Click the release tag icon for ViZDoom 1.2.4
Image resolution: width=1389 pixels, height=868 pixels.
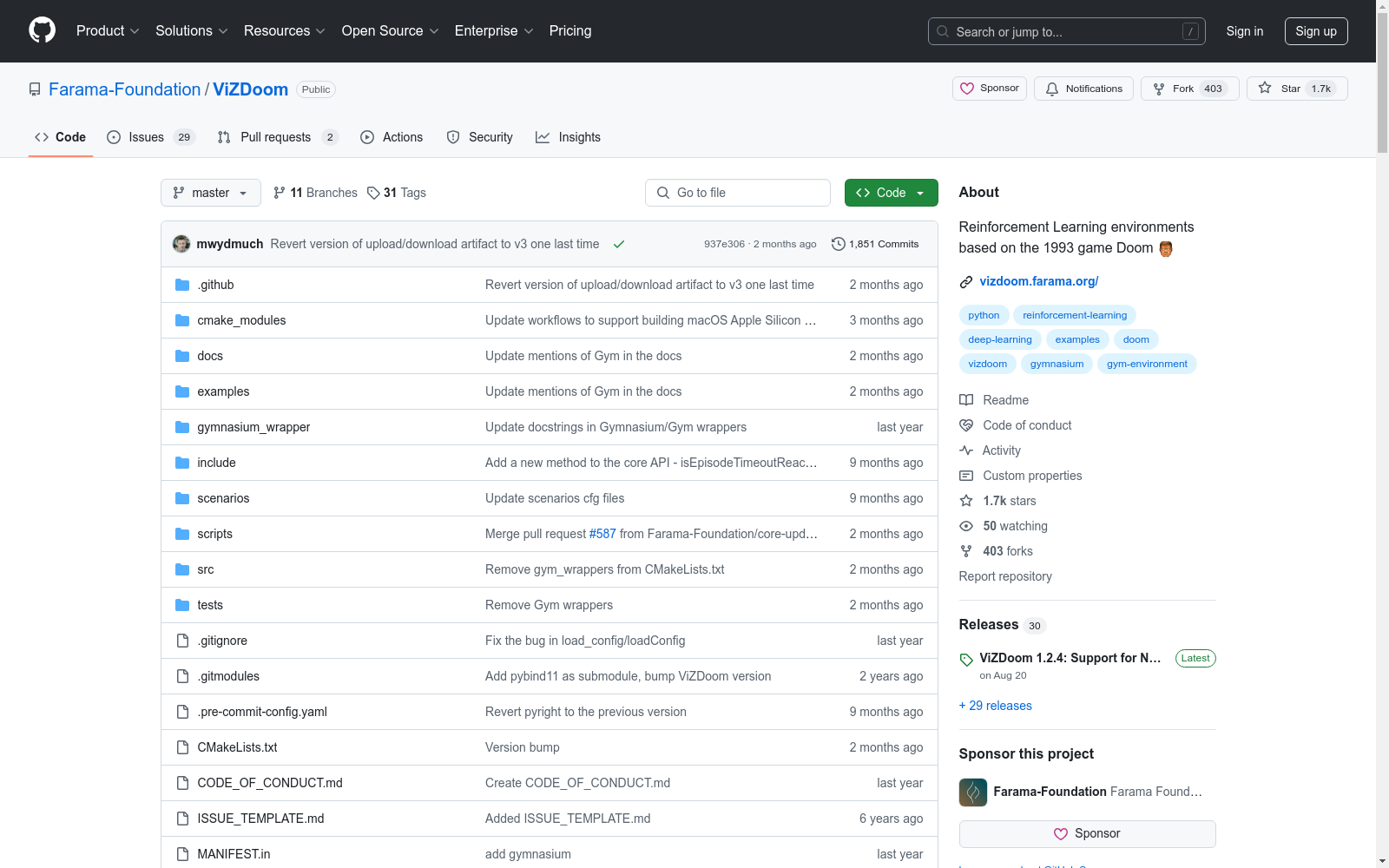click(966, 660)
